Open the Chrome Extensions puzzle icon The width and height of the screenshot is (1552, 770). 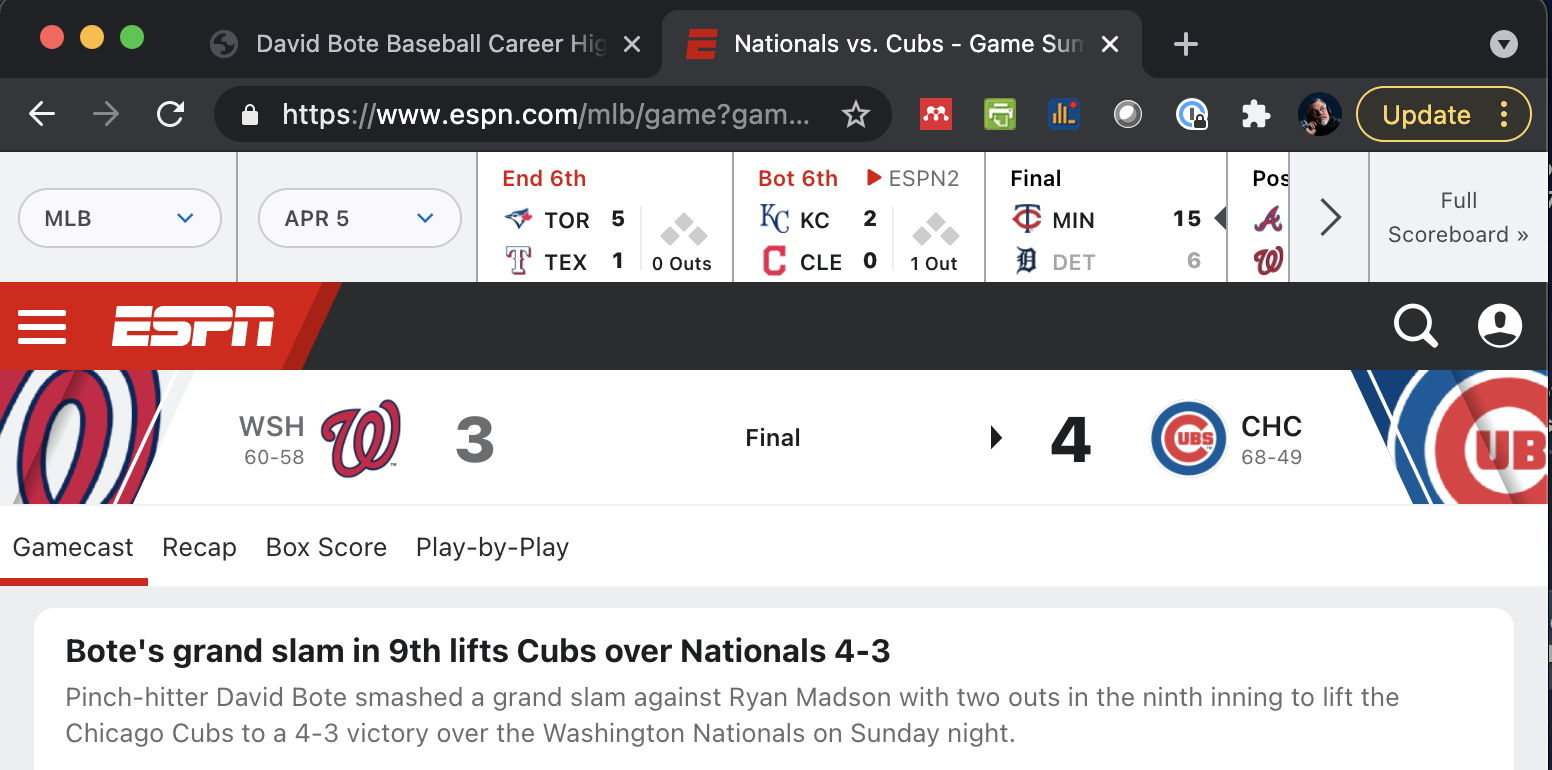[x=1255, y=115]
